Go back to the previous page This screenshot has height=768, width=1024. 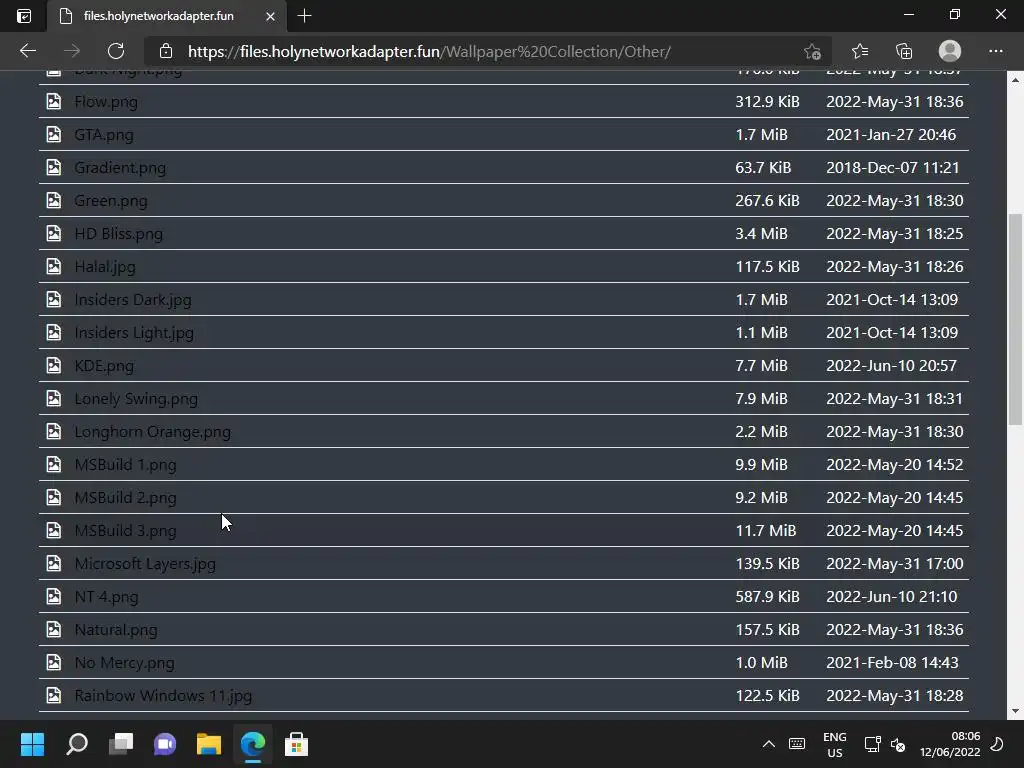(27, 51)
